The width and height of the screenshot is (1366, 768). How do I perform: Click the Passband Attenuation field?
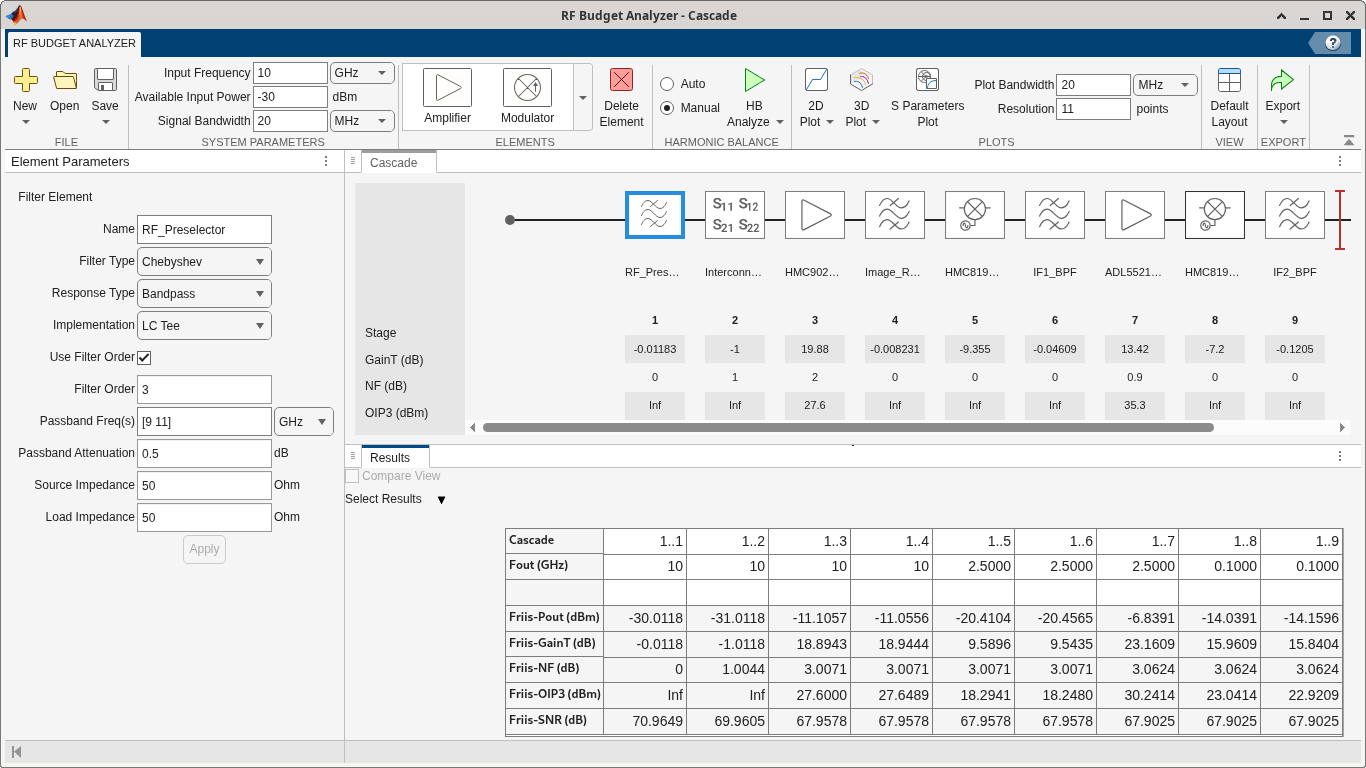tap(204, 453)
